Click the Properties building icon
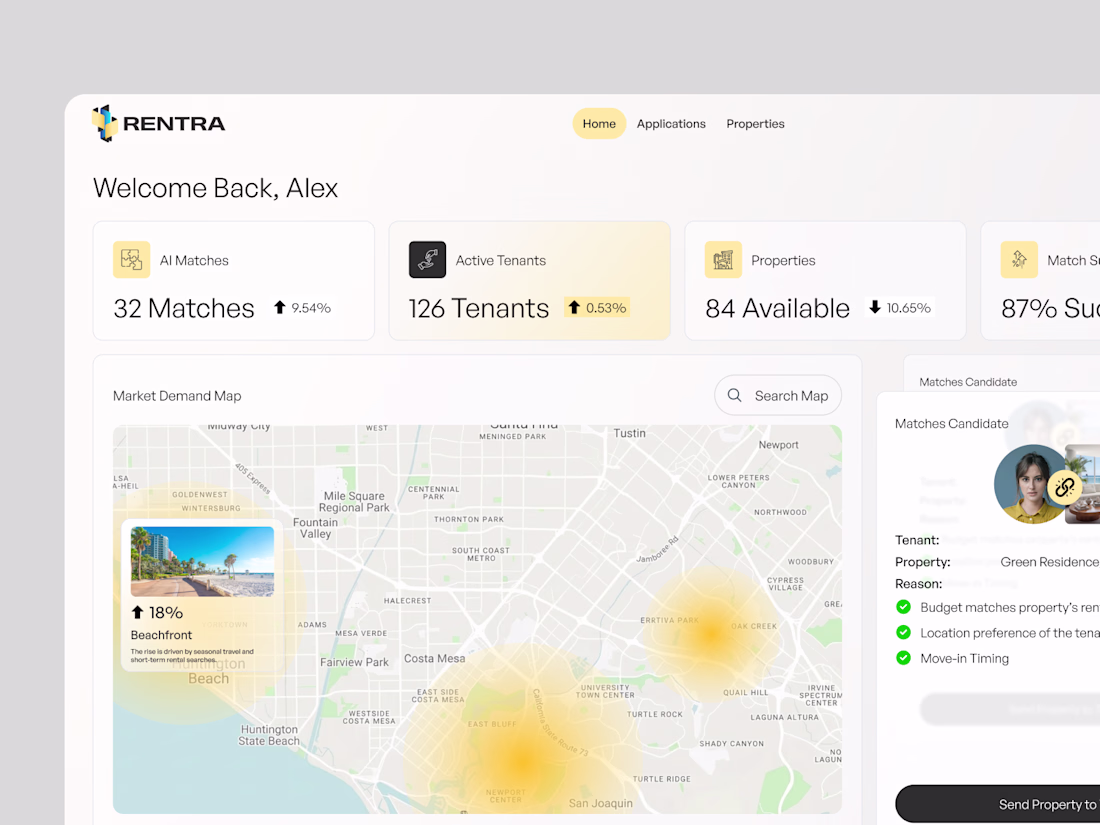The height and width of the screenshot is (825, 1100). (723, 260)
